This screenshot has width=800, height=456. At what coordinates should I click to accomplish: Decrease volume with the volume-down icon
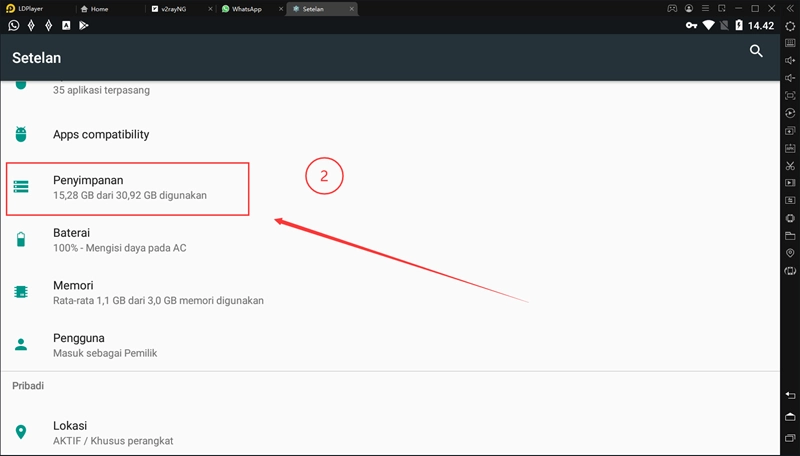[790, 78]
